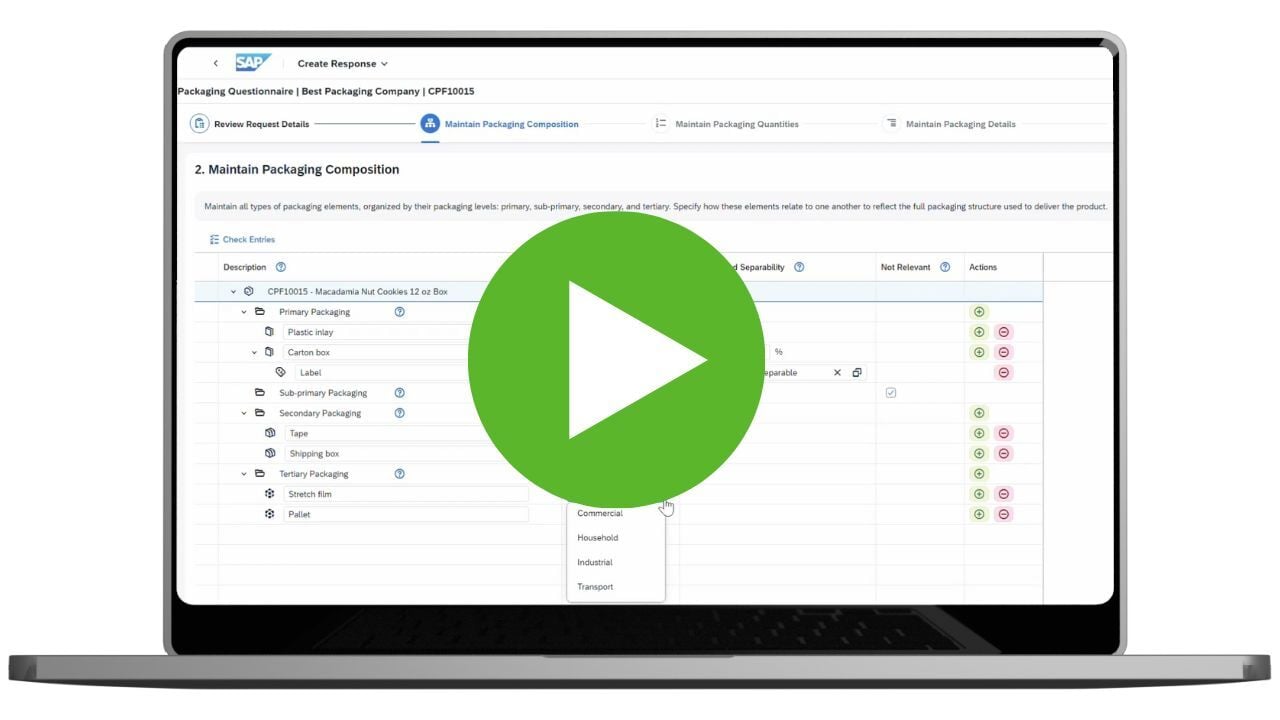Viewport: 1280px width, 720px height.
Task: Click the large green play button
Action: pyautogui.click(x=616, y=359)
